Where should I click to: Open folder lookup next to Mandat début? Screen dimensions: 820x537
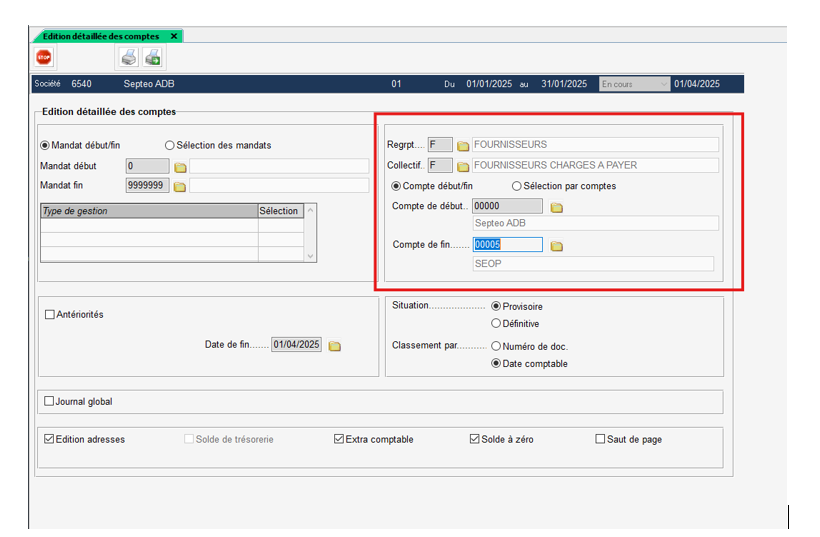click(180, 166)
